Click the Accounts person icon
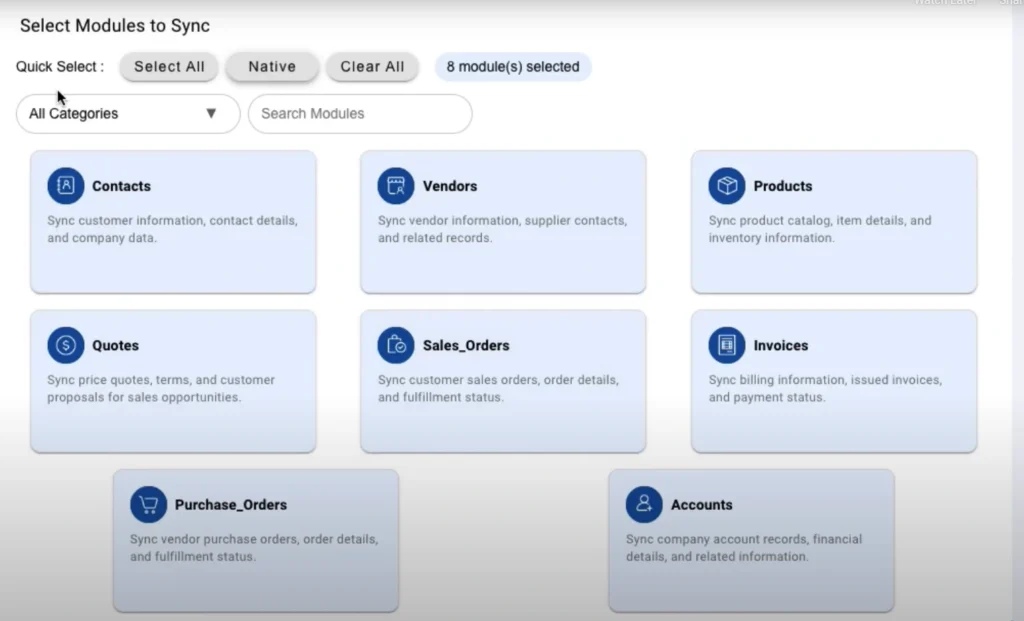Image resolution: width=1024 pixels, height=621 pixels. pos(644,504)
